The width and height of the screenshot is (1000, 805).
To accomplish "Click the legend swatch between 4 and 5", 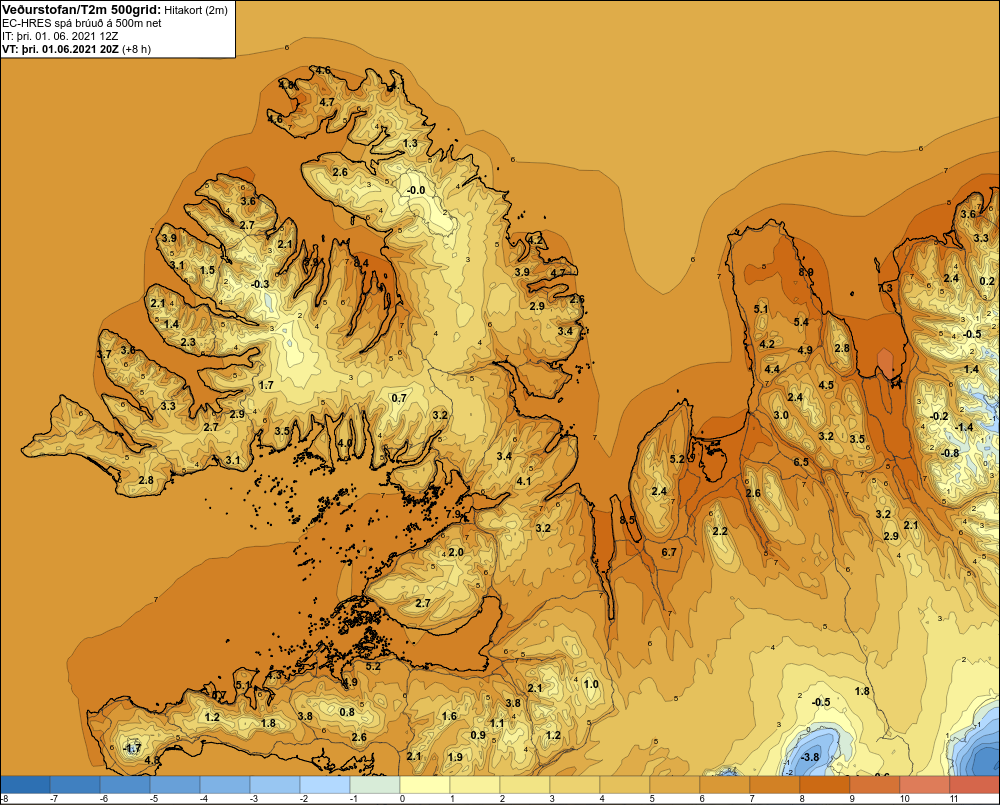I will 625,784.
